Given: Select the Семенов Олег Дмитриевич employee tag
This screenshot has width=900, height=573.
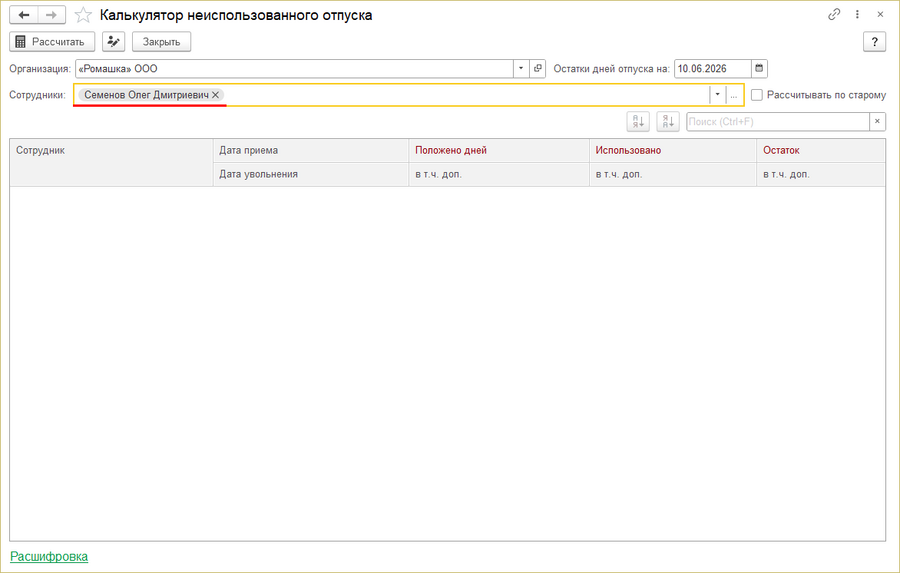Looking at the screenshot, I should [x=146, y=95].
